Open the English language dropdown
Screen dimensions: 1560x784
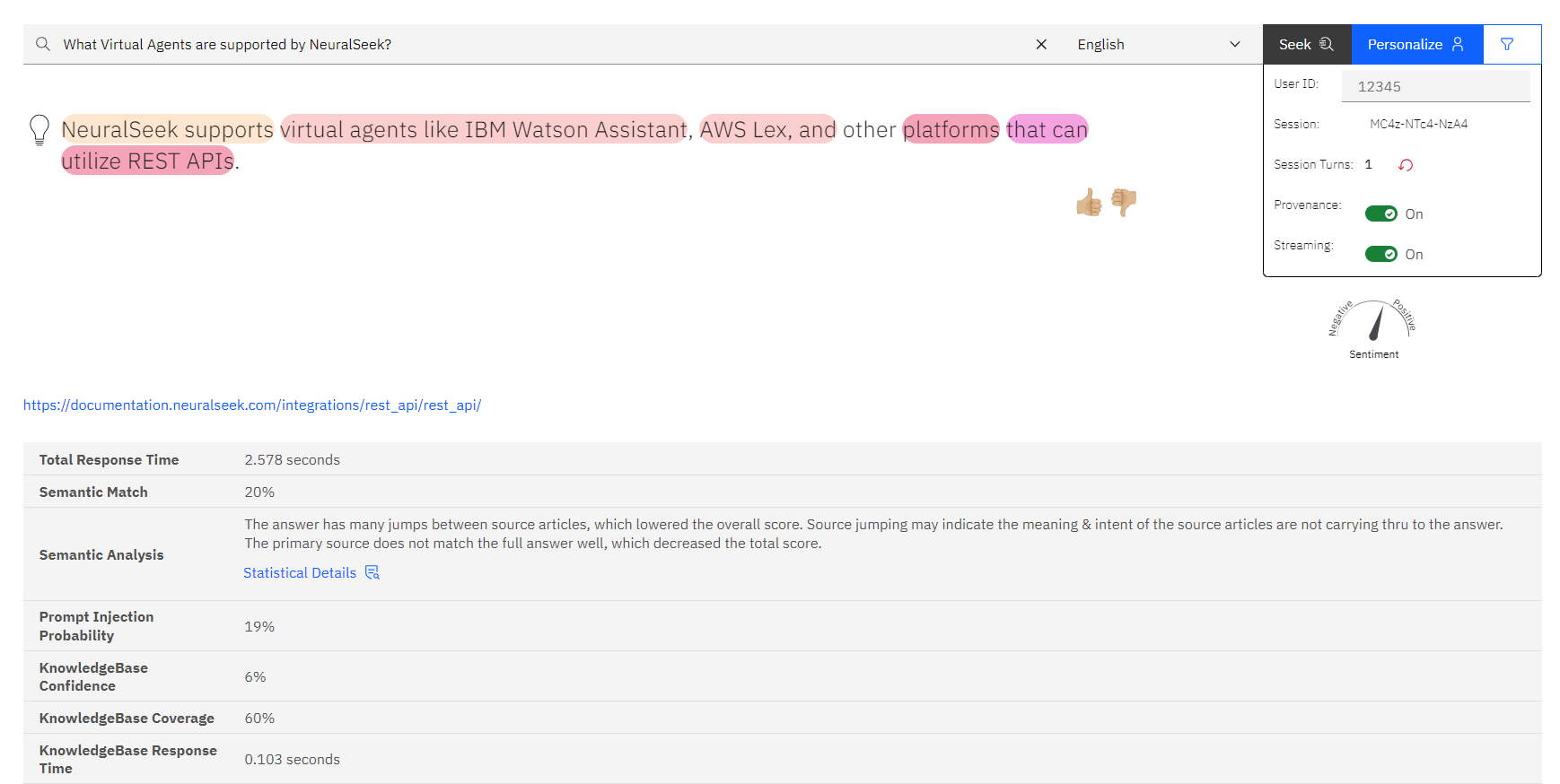[1159, 44]
